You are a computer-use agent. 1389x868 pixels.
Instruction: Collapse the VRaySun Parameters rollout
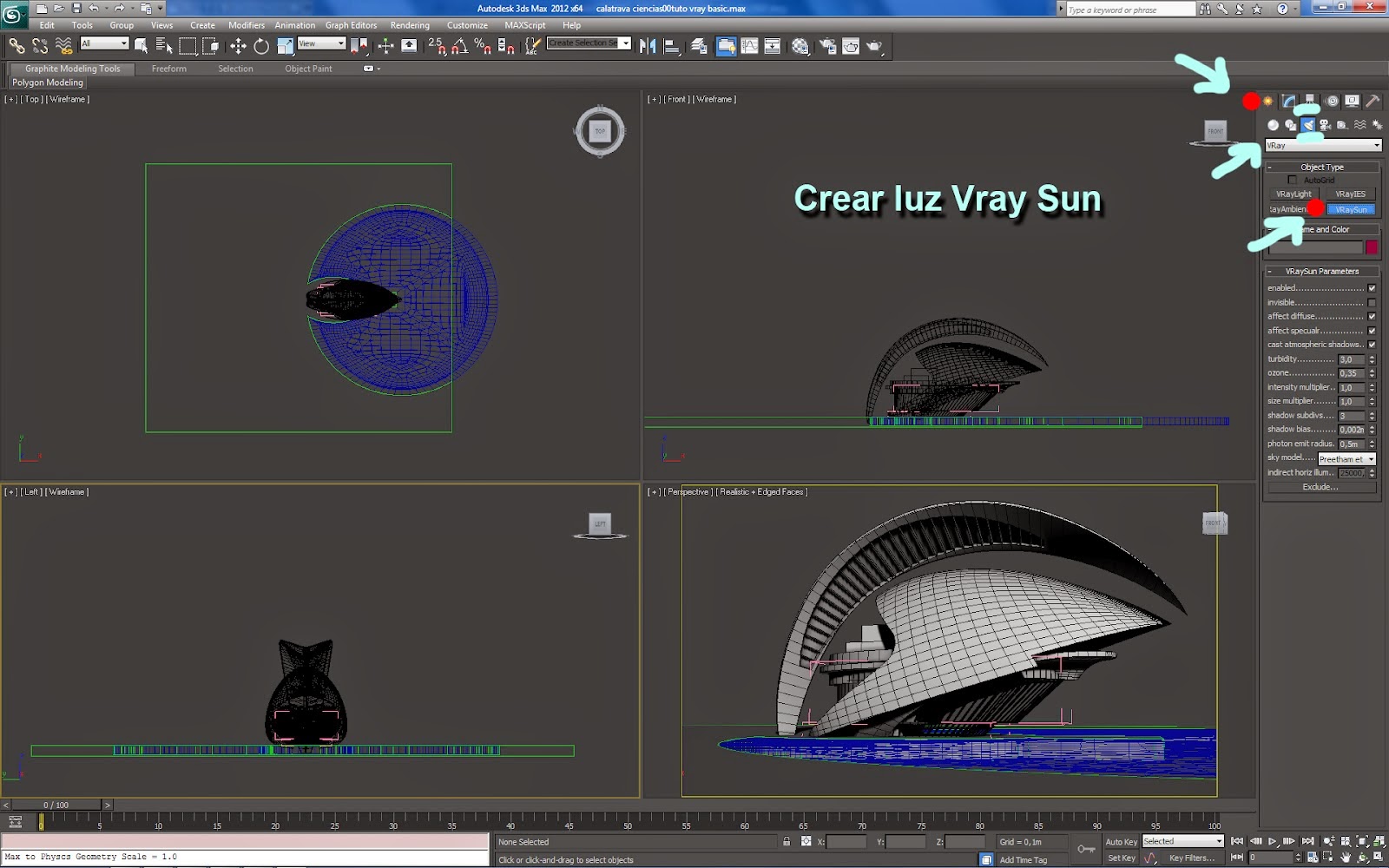(1270, 271)
